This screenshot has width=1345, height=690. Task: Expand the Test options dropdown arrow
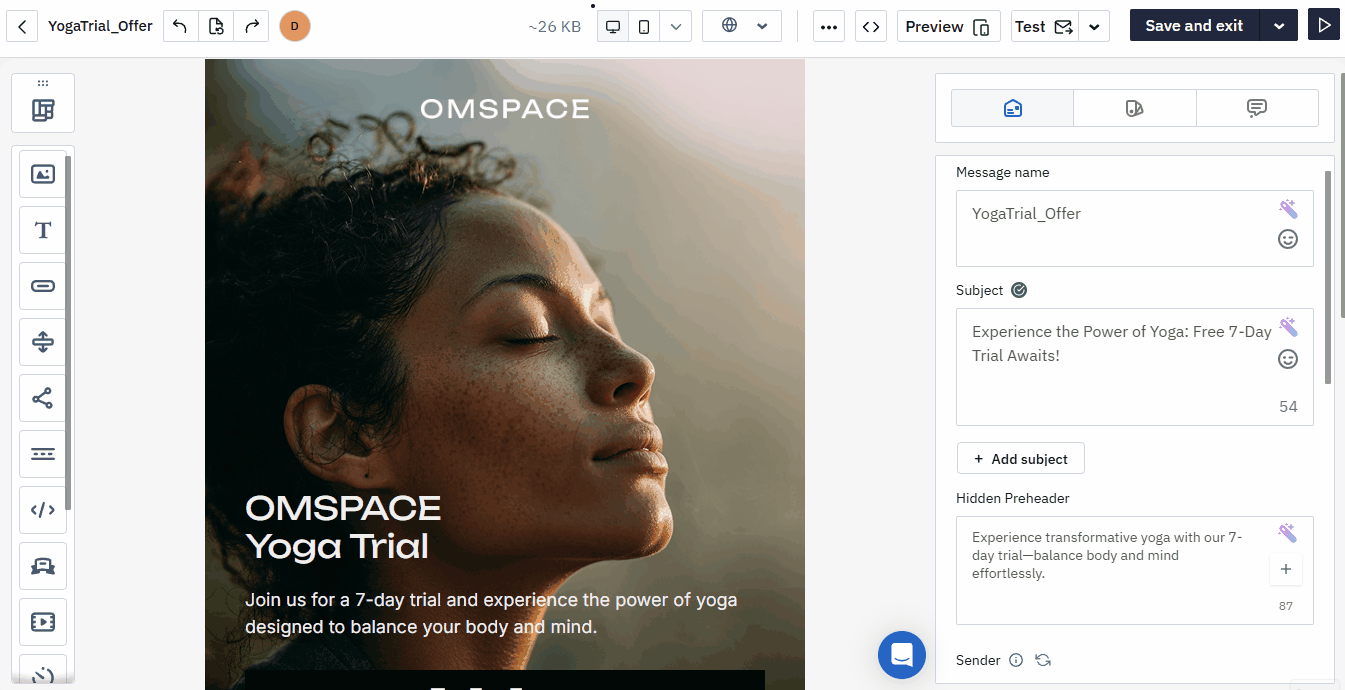(x=1095, y=27)
